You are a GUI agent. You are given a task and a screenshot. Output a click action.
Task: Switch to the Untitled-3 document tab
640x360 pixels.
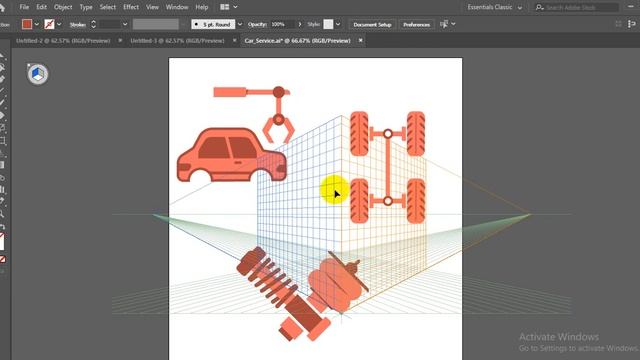178,41
